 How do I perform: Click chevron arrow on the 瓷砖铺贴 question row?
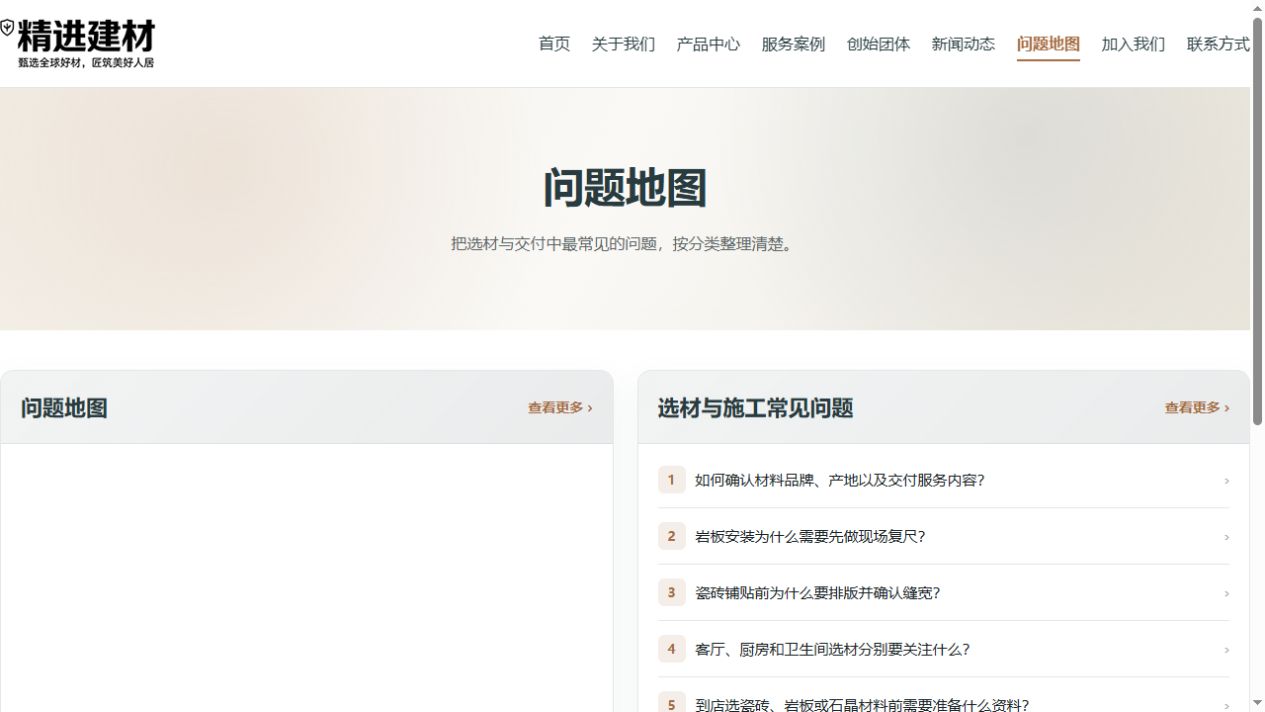point(1226,594)
